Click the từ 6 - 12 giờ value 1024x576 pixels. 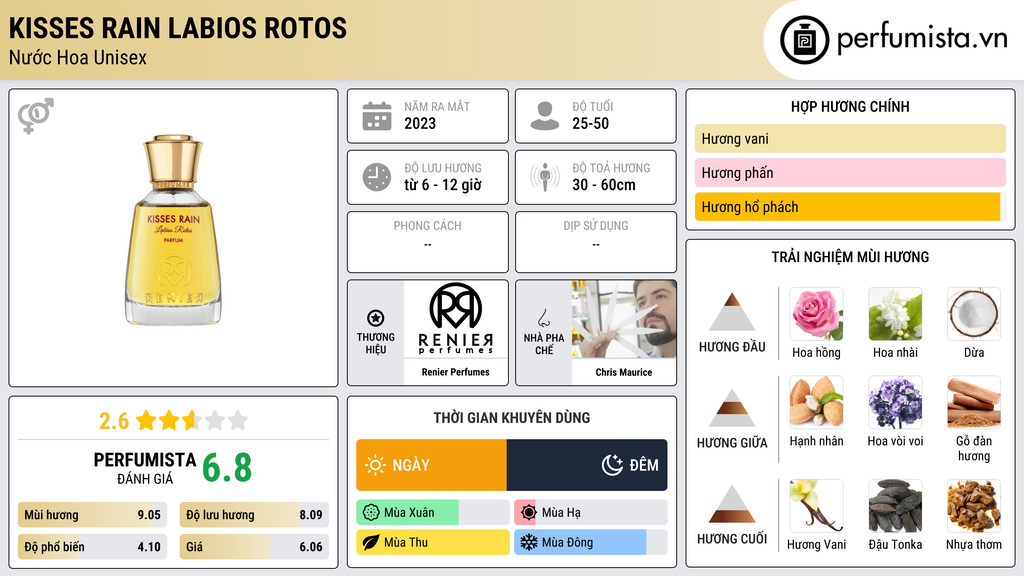(443, 185)
